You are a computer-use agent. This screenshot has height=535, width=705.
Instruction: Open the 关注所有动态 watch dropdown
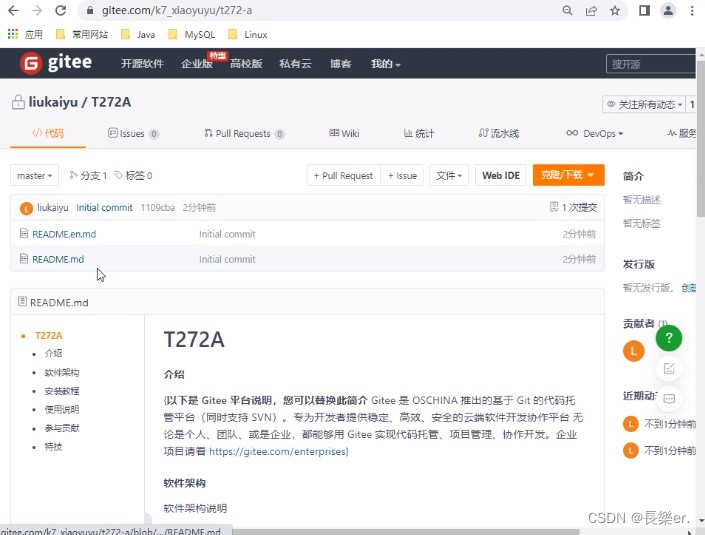[644, 104]
